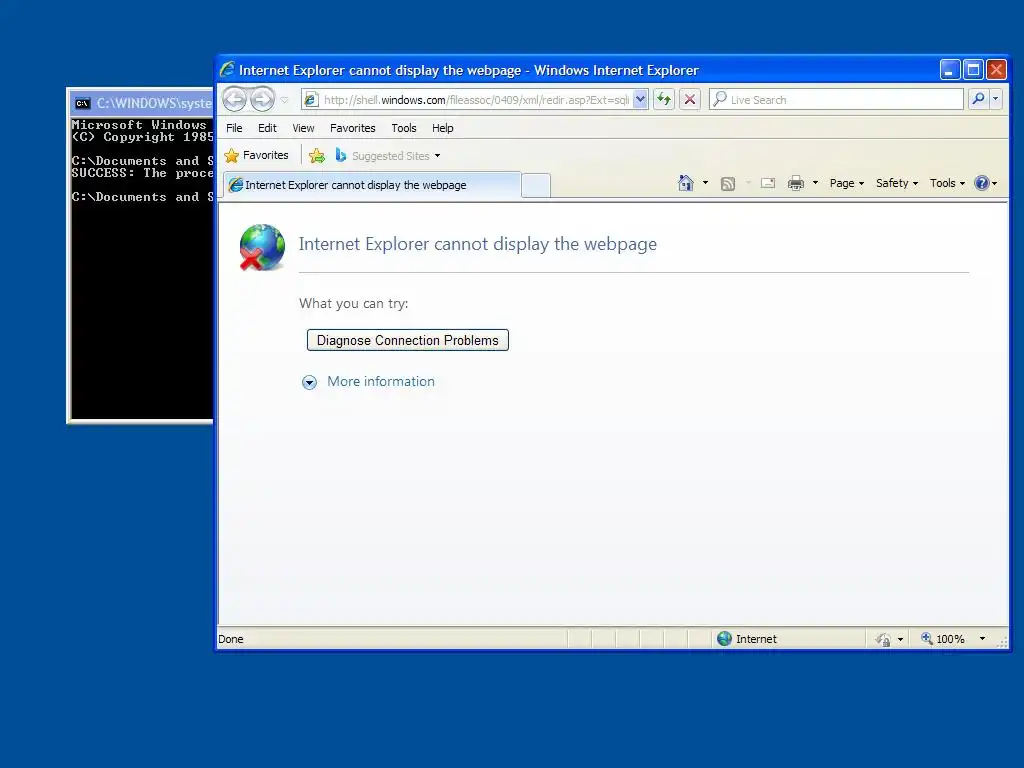Print the page with printer icon
1024x768 pixels.
coord(795,183)
